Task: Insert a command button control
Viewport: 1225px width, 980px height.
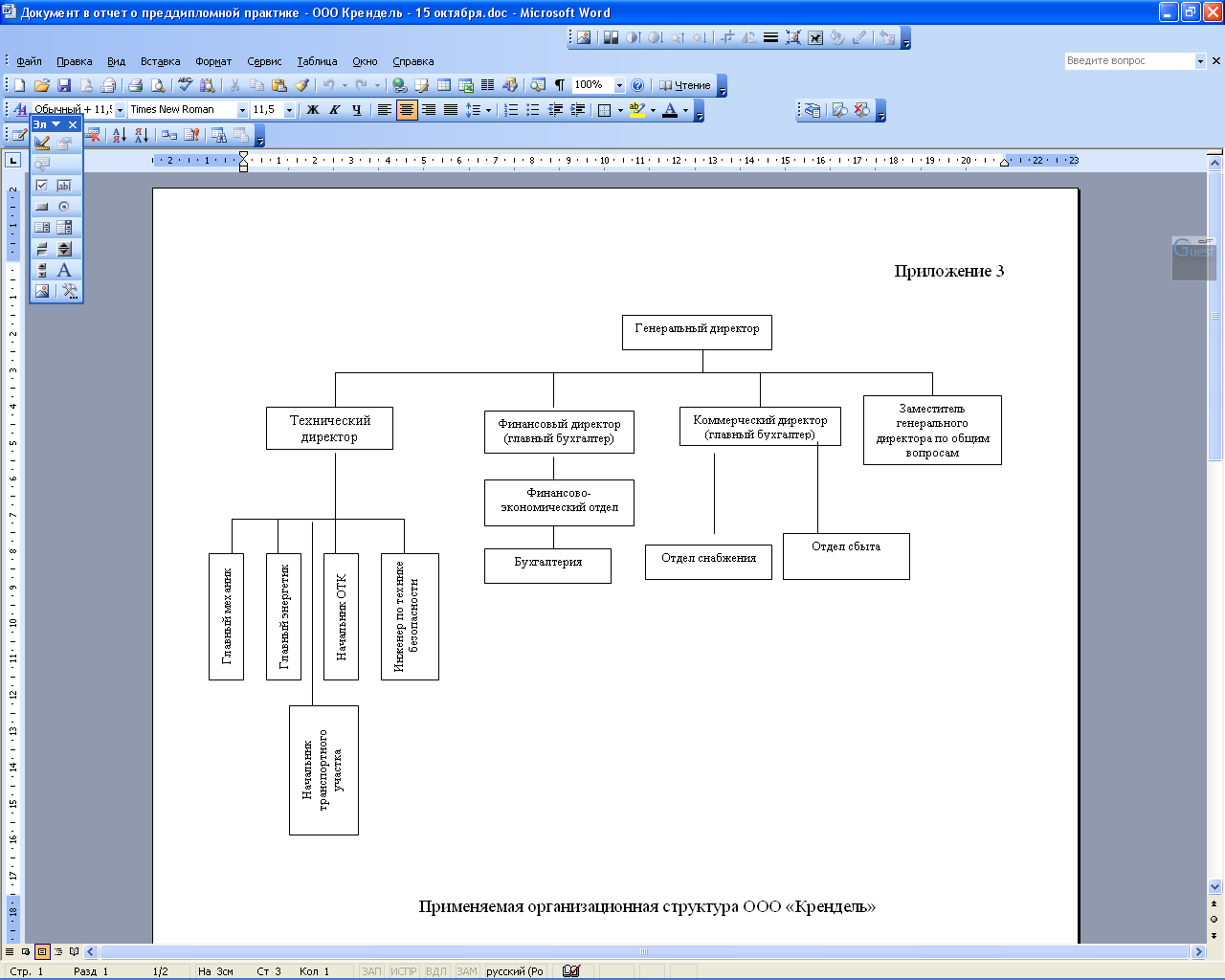Action: coord(42,206)
